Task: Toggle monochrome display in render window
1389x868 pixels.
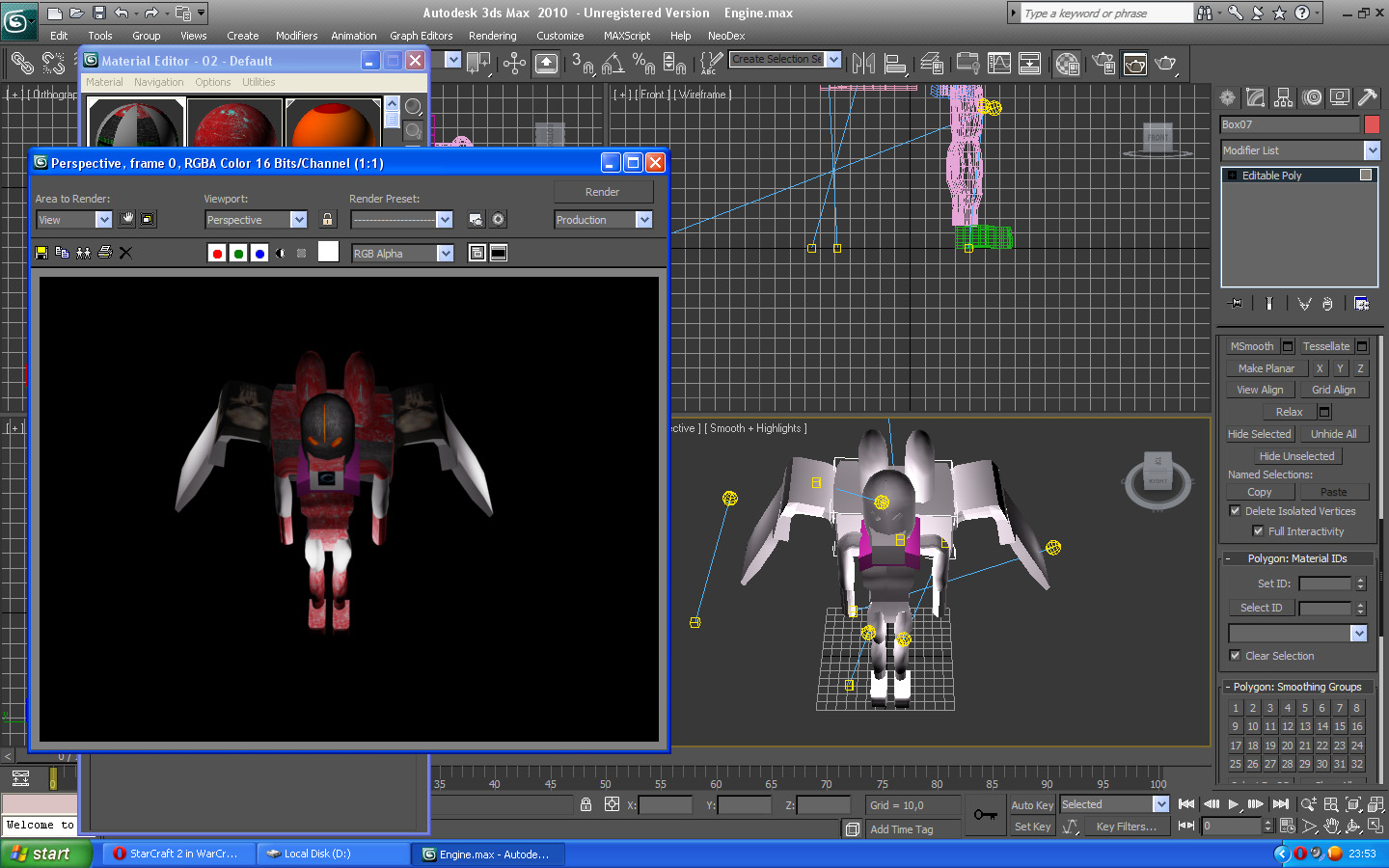Action: pyautogui.click(x=302, y=253)
